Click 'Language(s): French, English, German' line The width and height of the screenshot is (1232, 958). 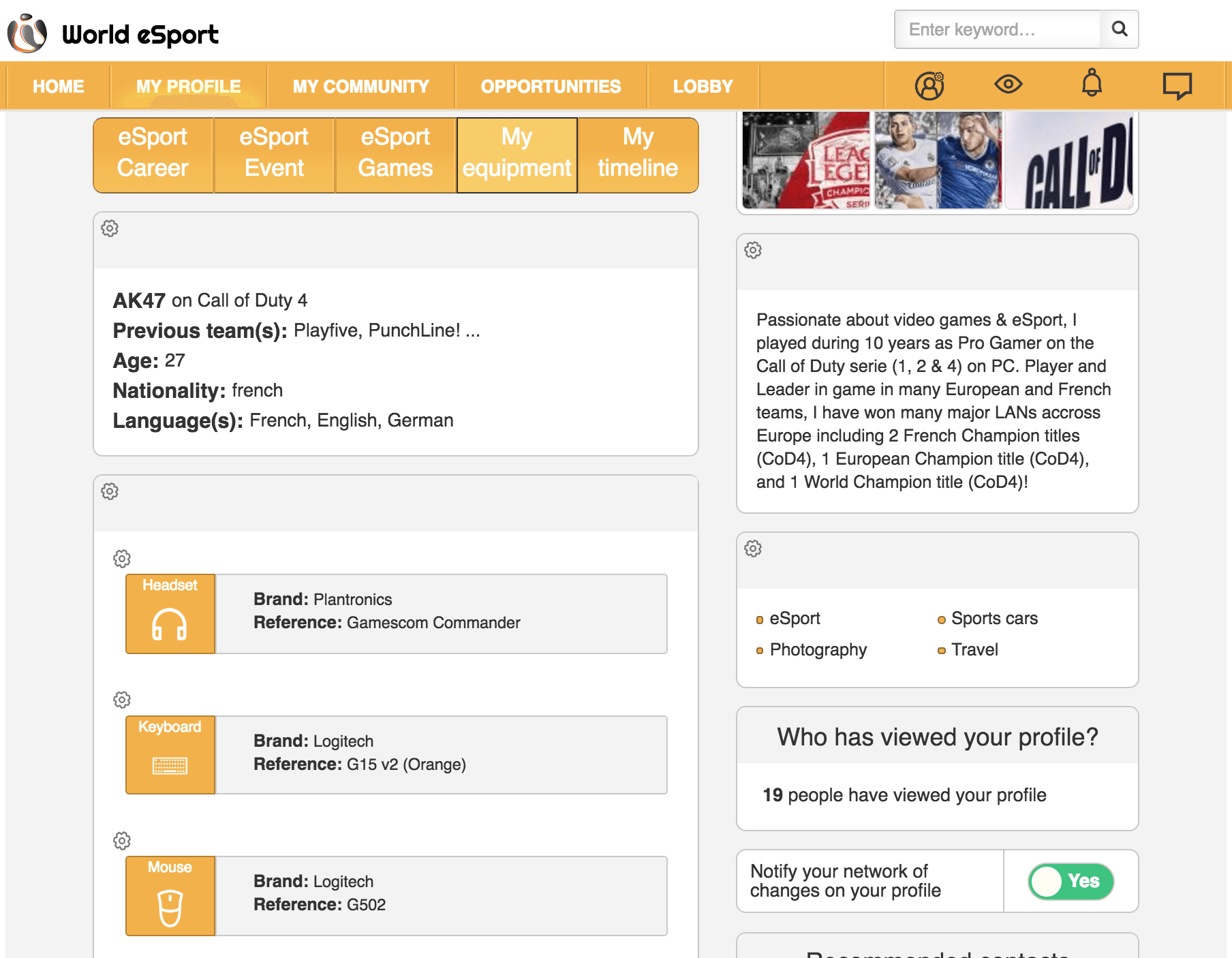283,420
